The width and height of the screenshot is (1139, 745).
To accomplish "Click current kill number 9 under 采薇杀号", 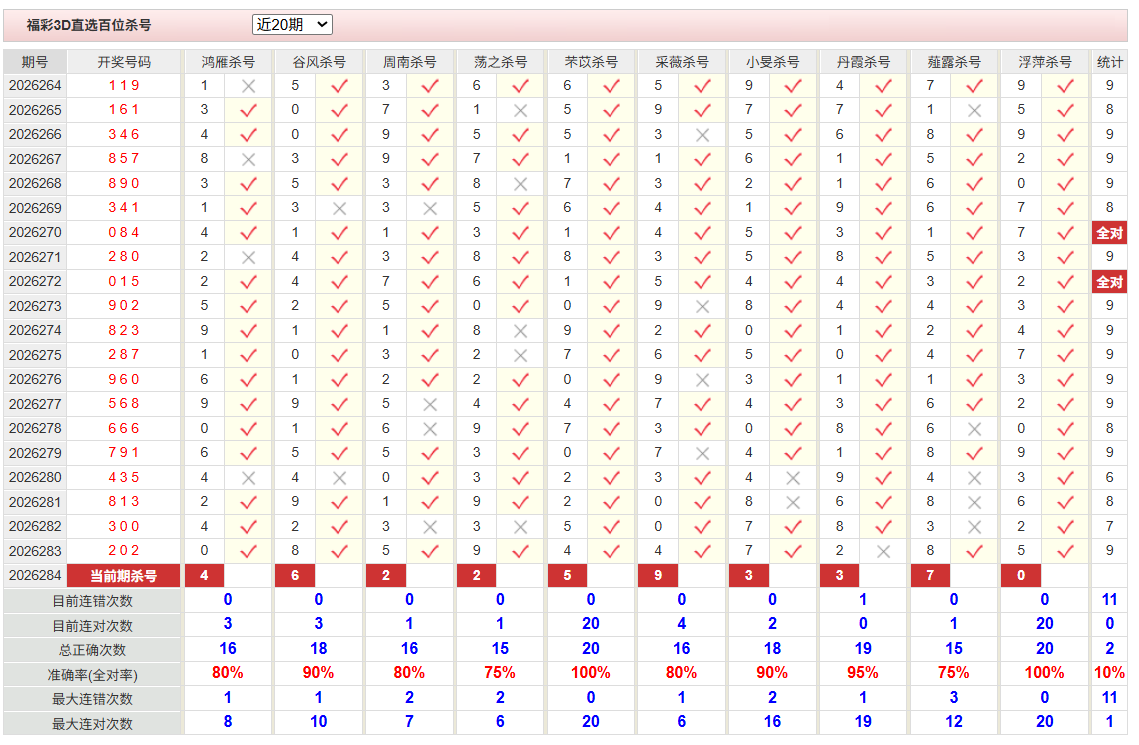I will click(x=657, y=576).
